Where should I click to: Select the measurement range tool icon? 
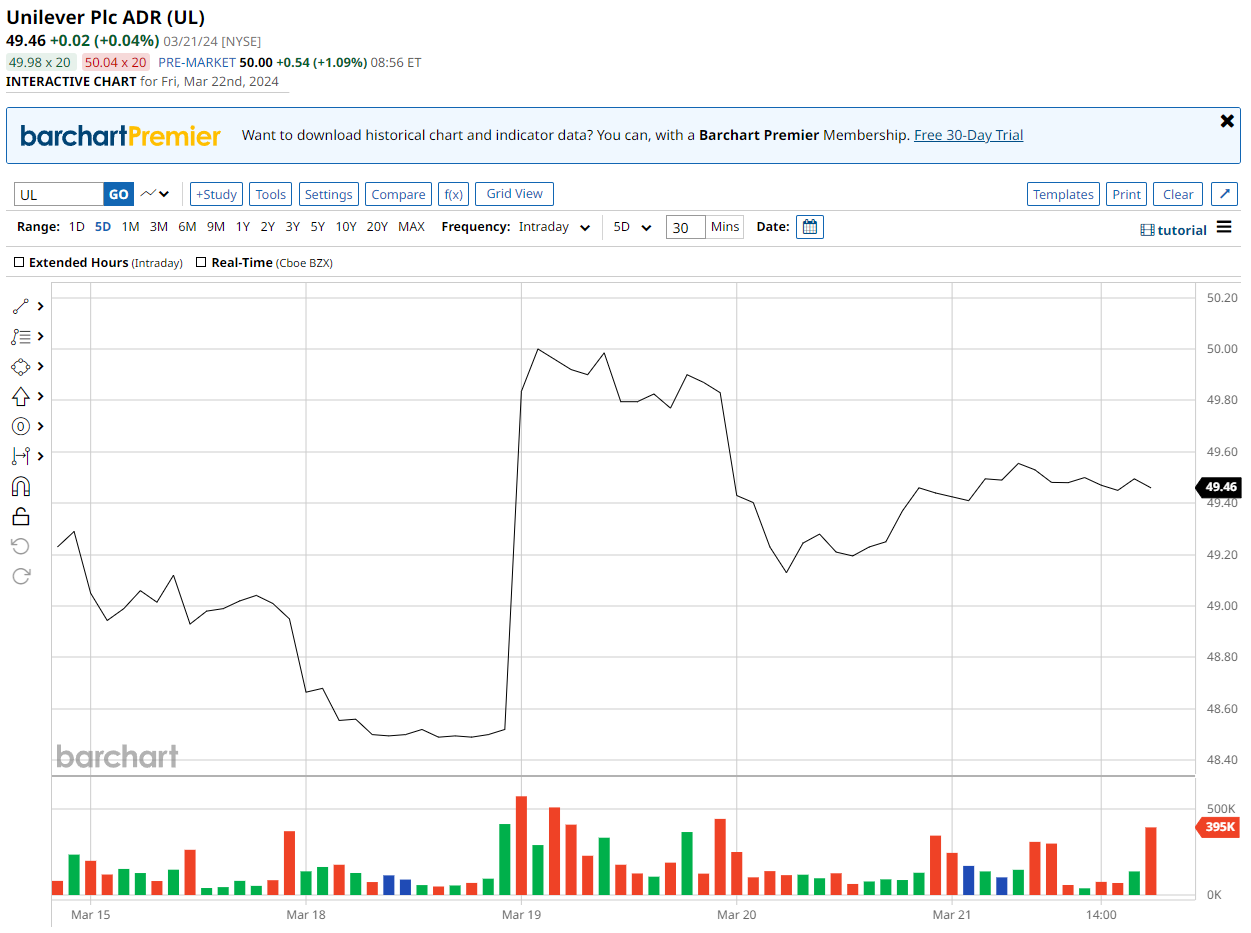(x=20, y=456)
